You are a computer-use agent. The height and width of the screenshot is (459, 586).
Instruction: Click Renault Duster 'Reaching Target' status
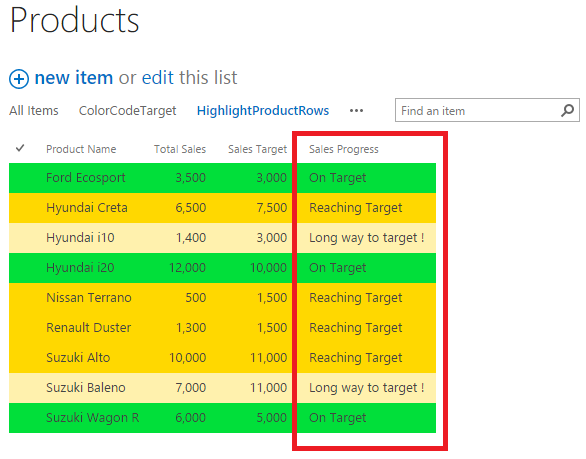point(355,327)
